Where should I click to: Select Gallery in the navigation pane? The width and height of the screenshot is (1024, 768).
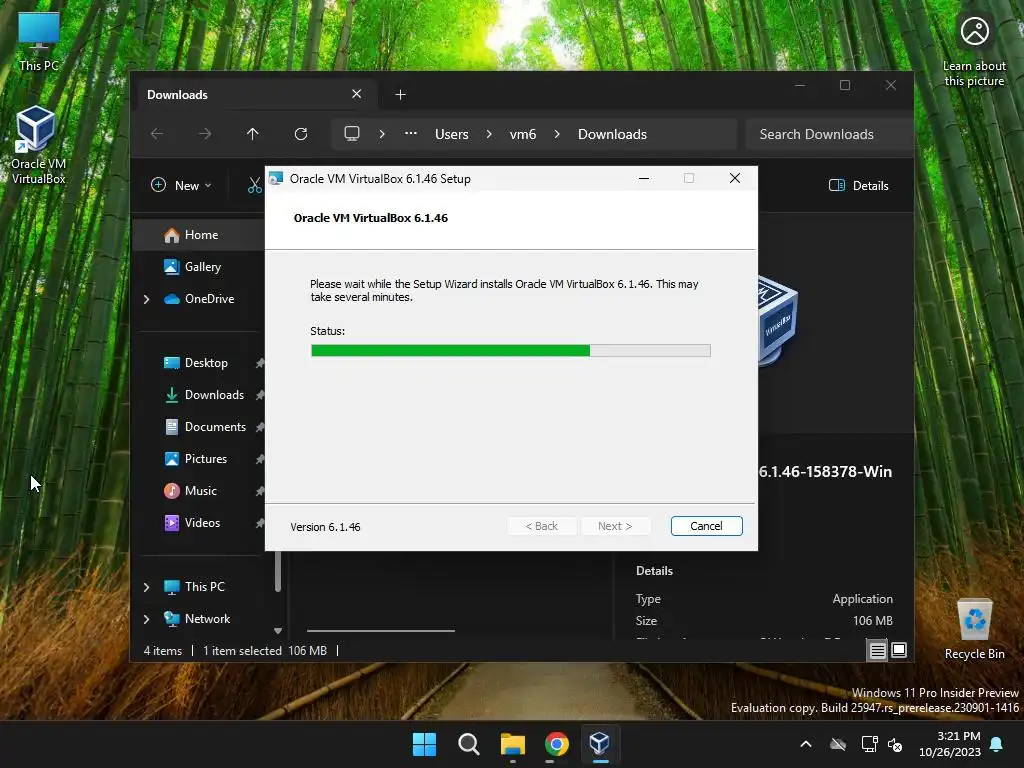tap(202, 266)
